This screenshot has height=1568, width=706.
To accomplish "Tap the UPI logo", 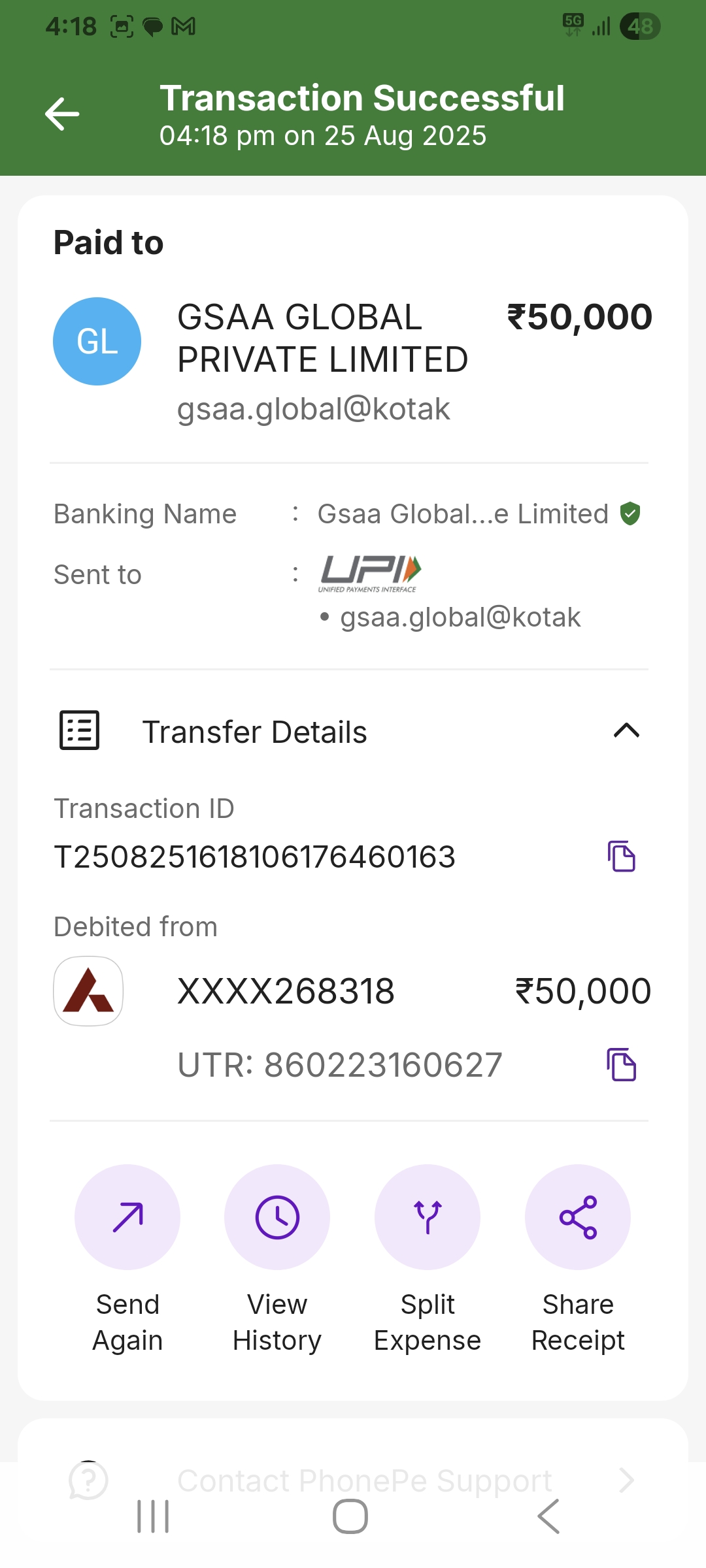I will (370, 573).
